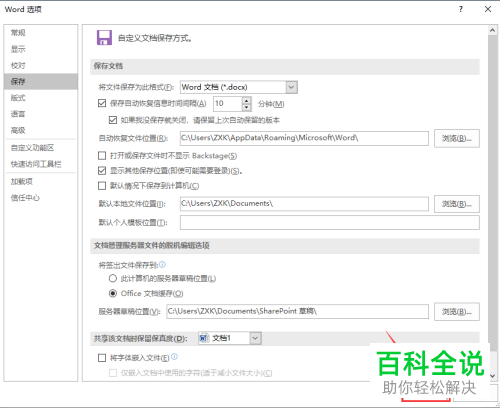Increase auto-recover minutes with up arrow
This screenshot has width=500, height=408.
pyautogui.click(x=246, y=100)
